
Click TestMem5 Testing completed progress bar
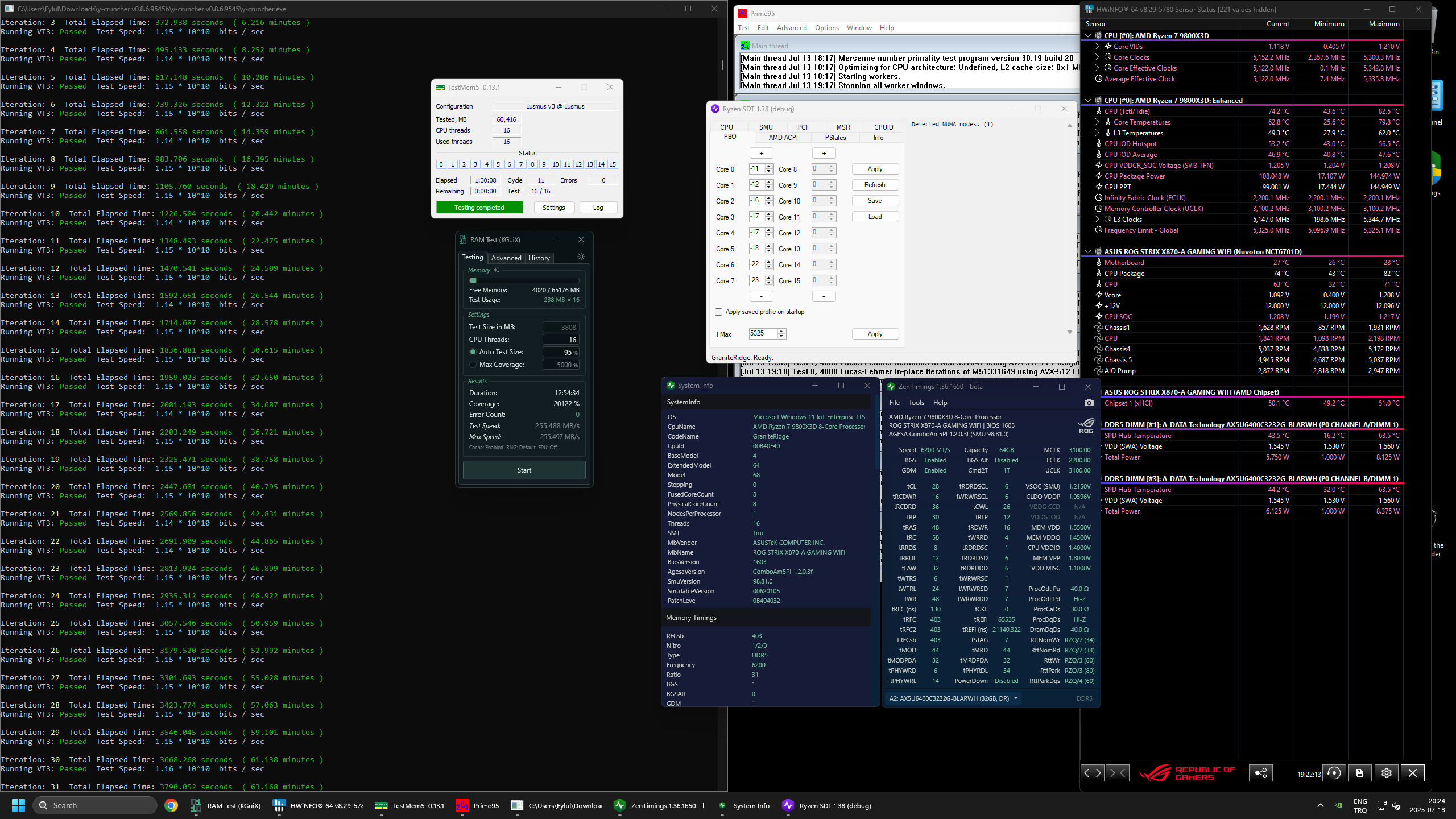pyautogui.click(x=479, y=208)
